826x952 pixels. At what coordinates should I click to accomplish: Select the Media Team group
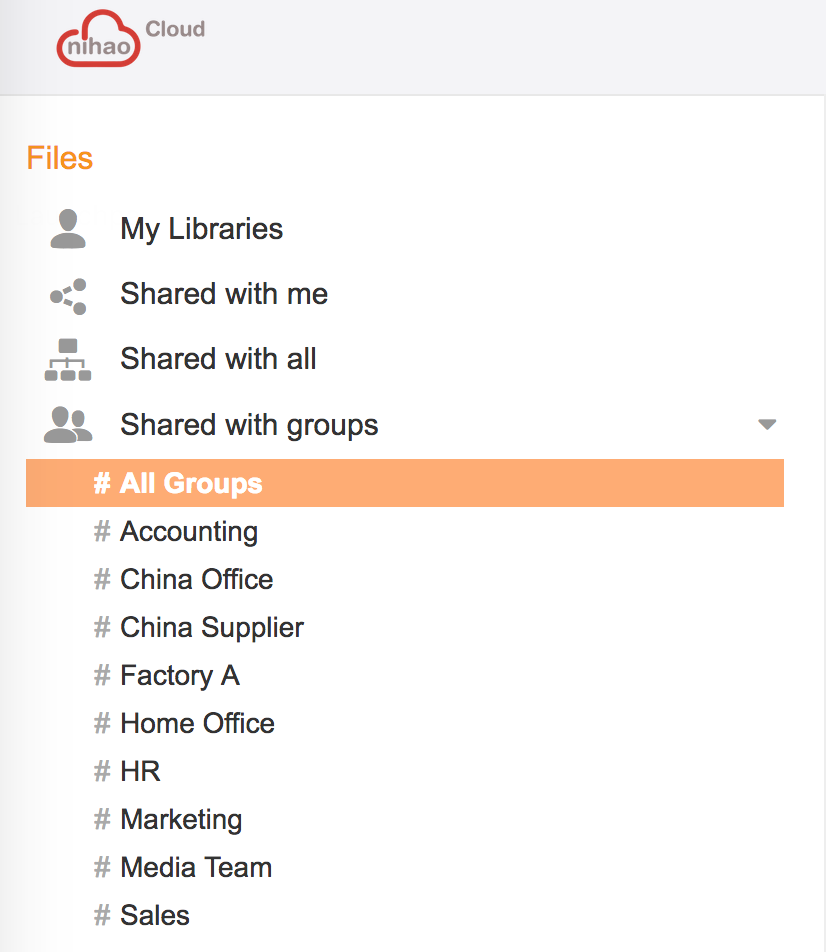point(196,867)
